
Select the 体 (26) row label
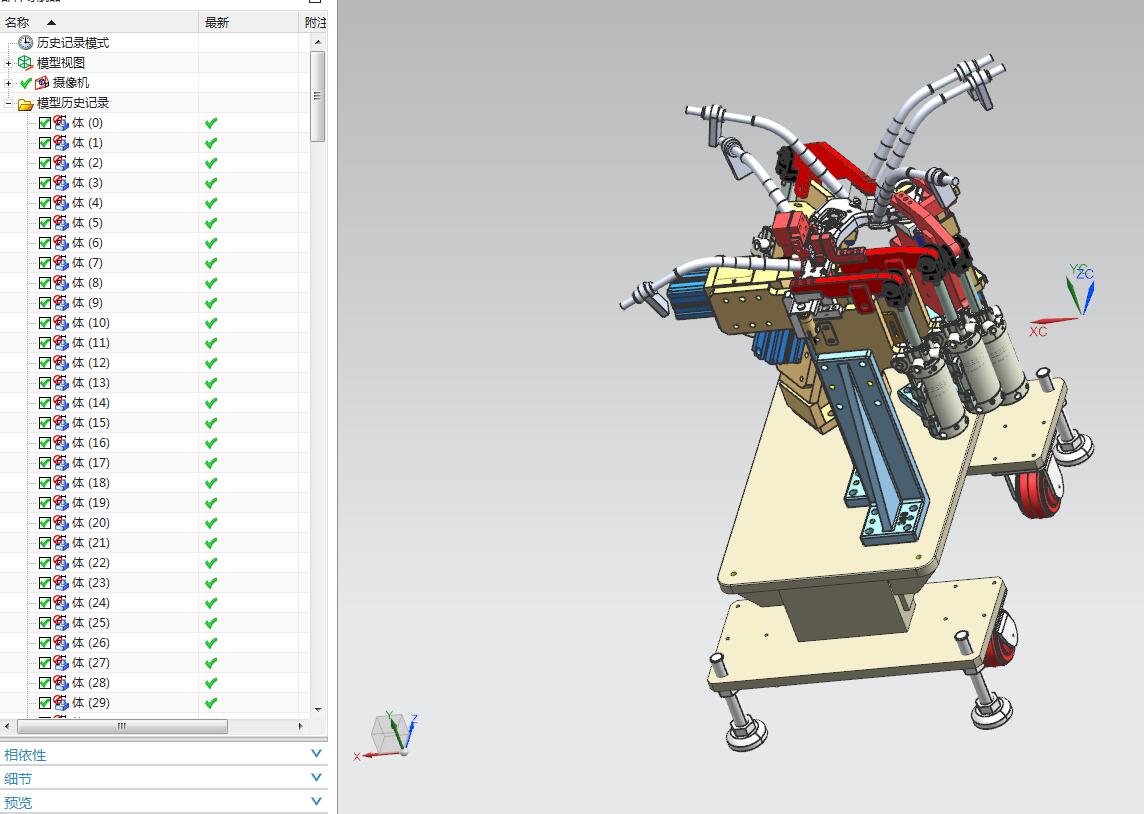coord(91,643)
